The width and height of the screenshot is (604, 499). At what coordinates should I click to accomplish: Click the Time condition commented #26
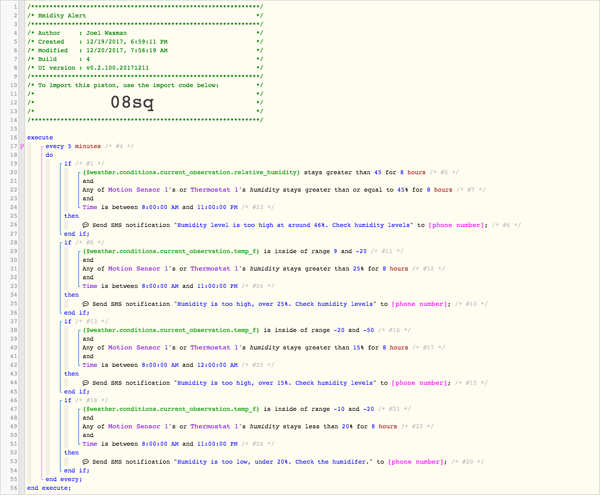point(160,444)
